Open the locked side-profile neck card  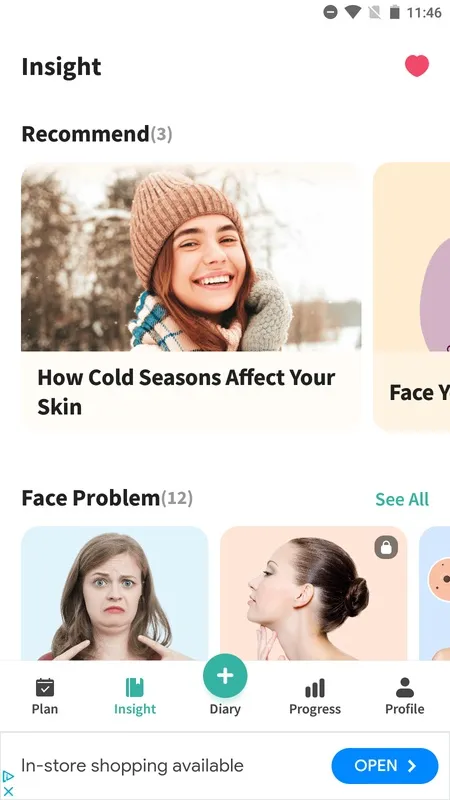[x=314, y=593]
